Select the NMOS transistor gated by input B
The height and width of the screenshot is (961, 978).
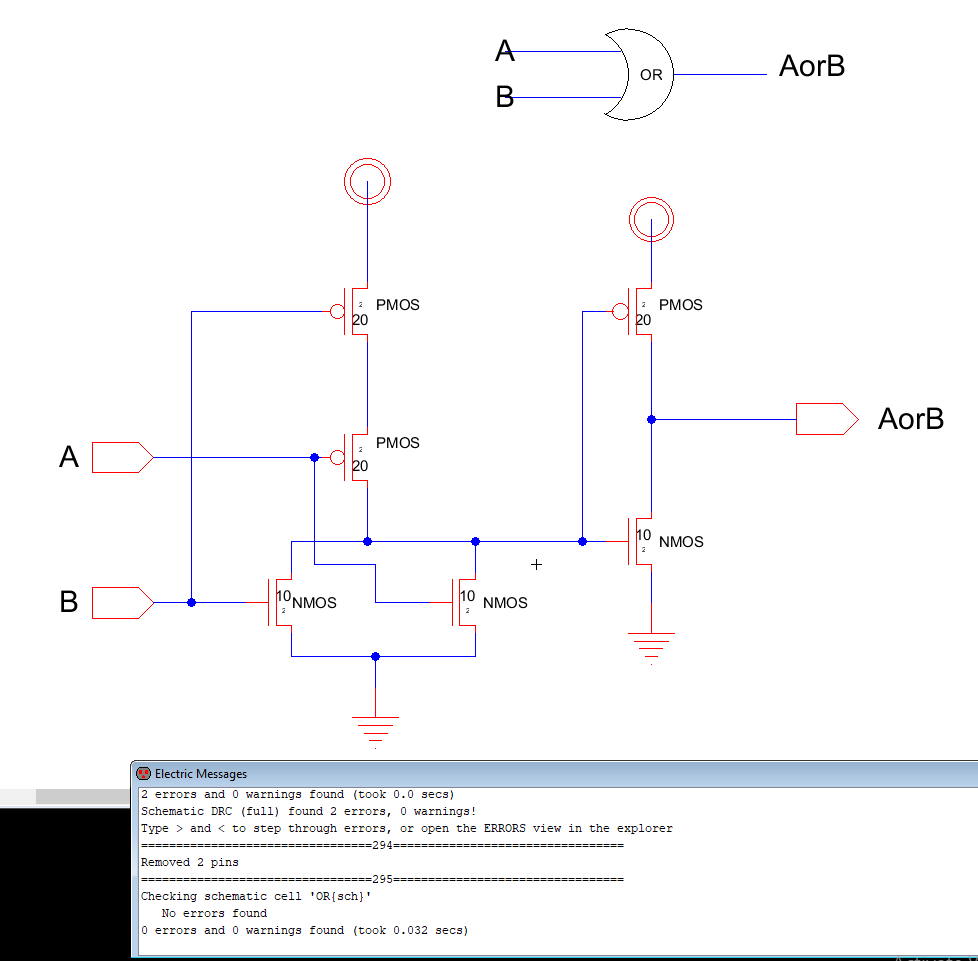(x=274, y=602)
